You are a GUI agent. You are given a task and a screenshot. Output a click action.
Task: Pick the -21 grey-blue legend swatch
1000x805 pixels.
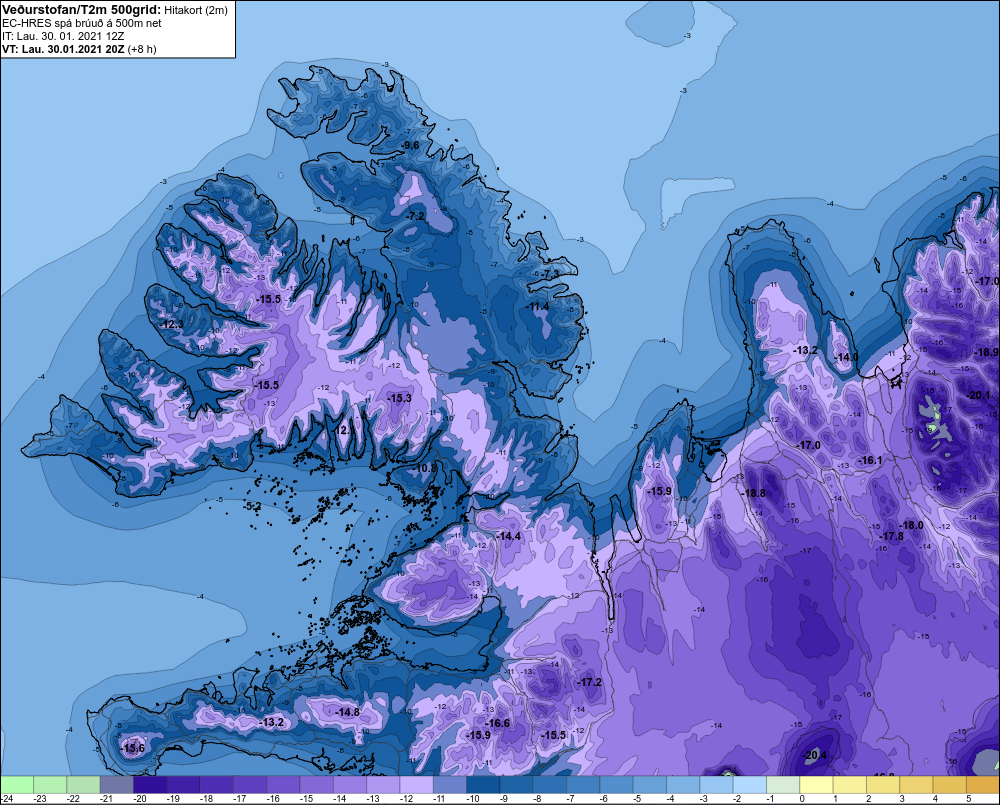coord(117,784)
